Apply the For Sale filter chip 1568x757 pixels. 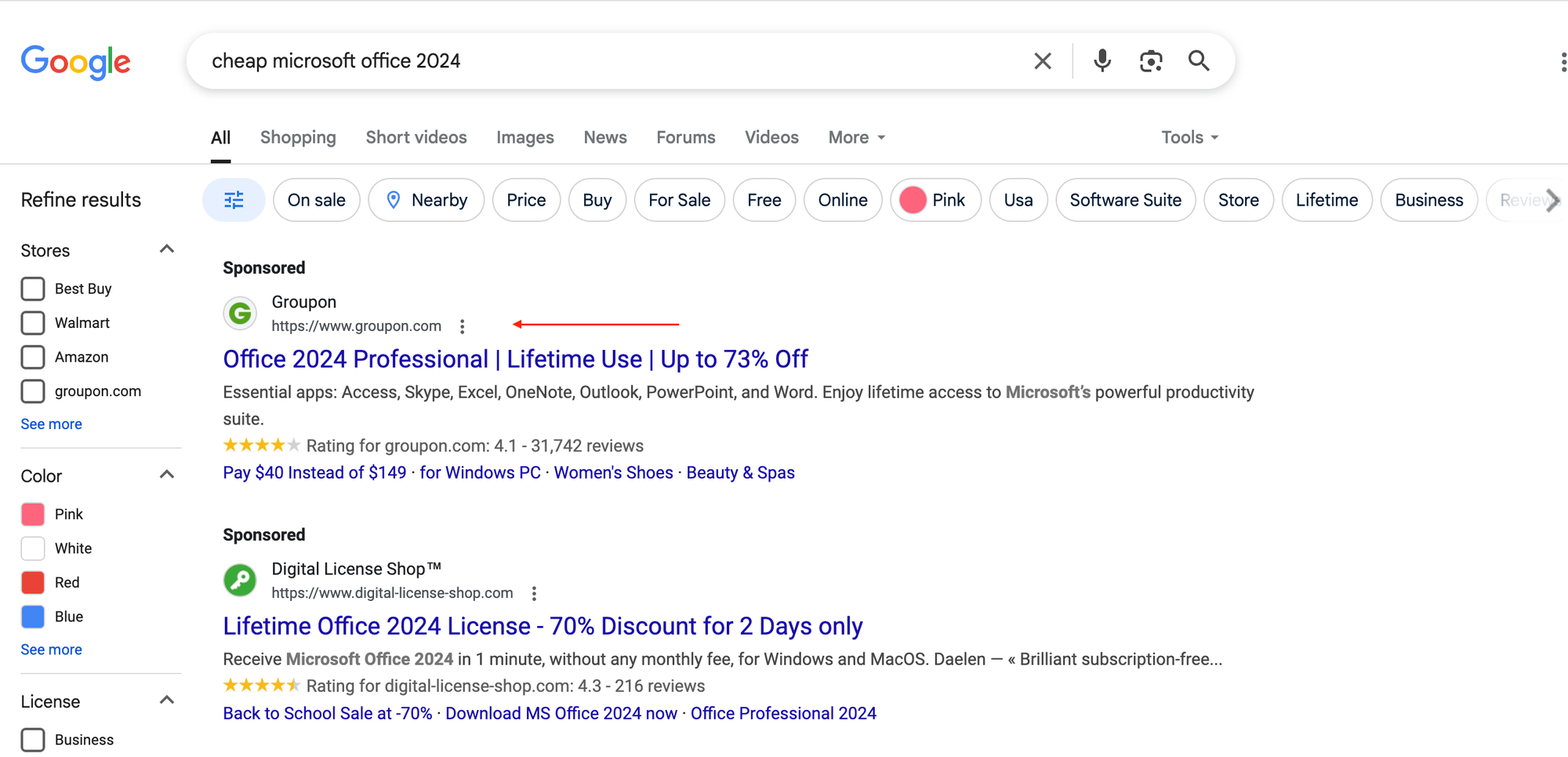(680, 200)
